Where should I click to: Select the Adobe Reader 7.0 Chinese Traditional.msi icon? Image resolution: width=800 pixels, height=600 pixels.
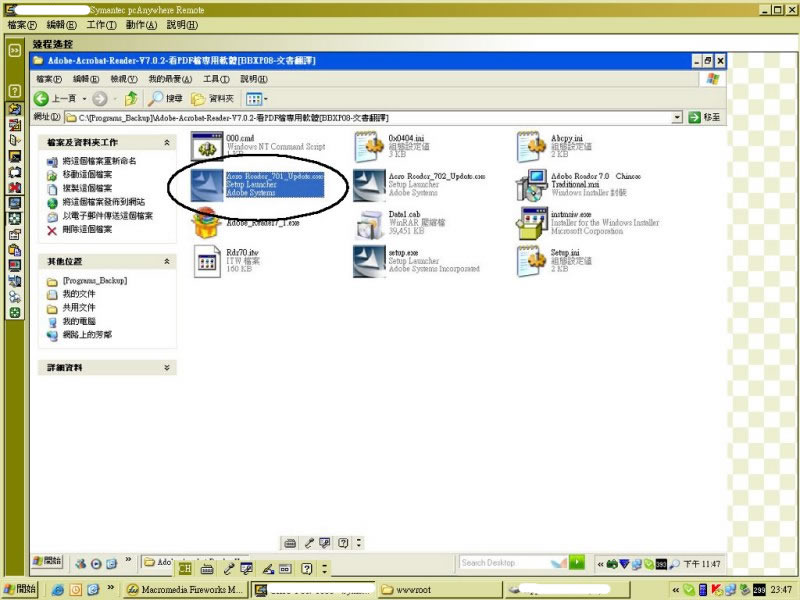531,185
